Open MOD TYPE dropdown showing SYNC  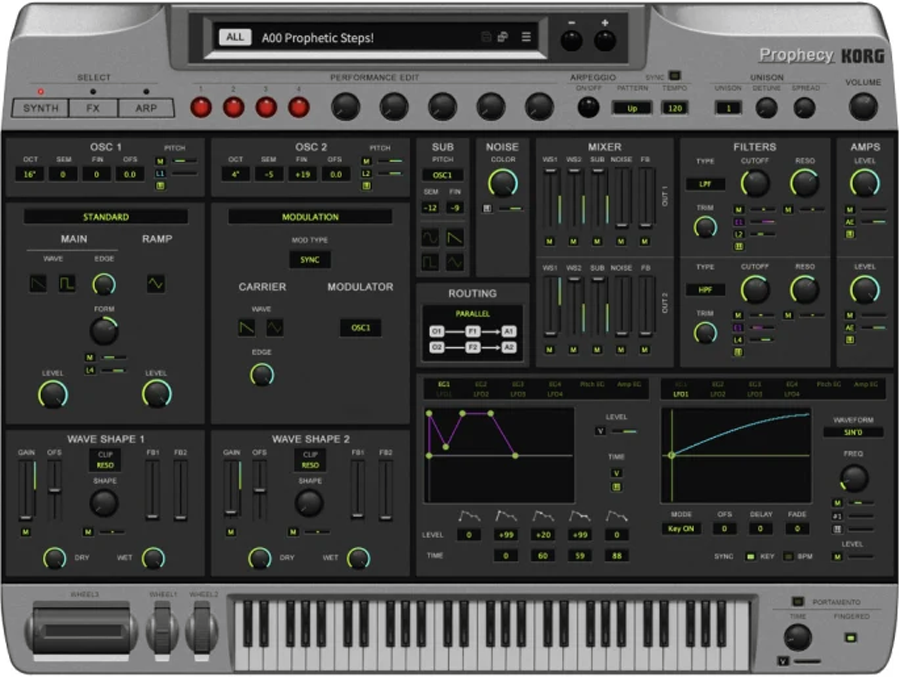310,260
